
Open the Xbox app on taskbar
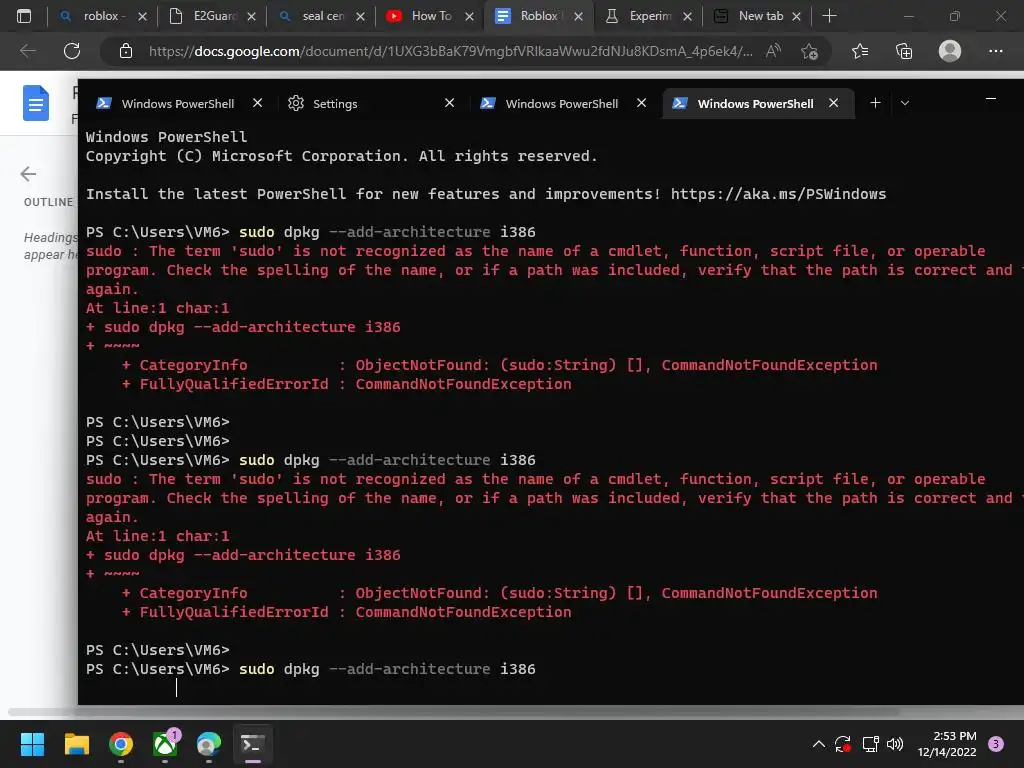(x=165, y=744)
